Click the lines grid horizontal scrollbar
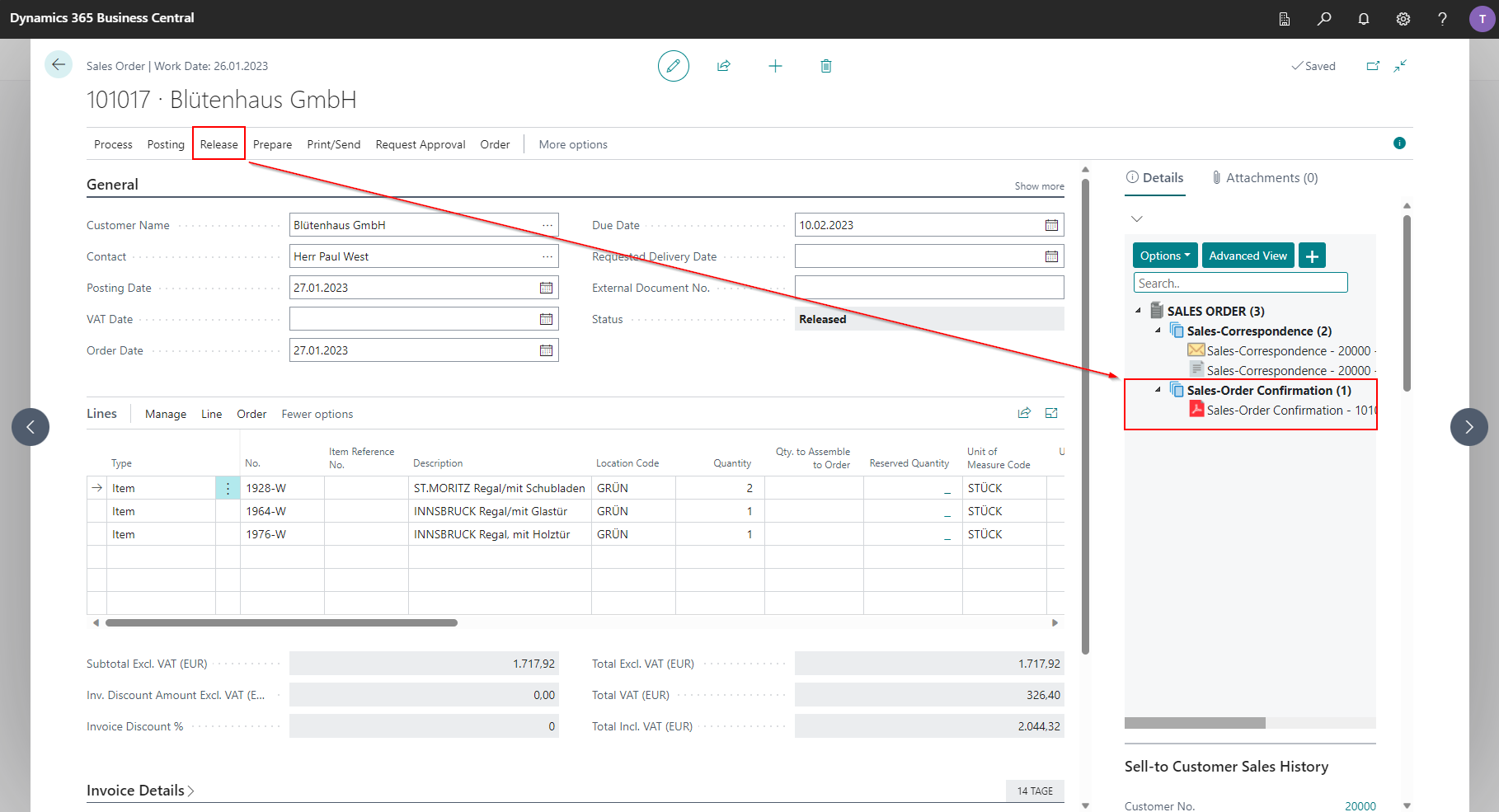The image size is (1499, 812). click(x=281, y=622)
